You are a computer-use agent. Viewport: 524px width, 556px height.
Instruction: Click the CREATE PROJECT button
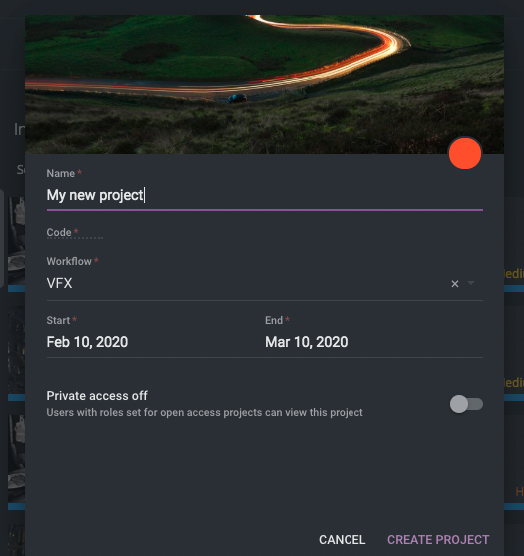[x=438, y=540]
